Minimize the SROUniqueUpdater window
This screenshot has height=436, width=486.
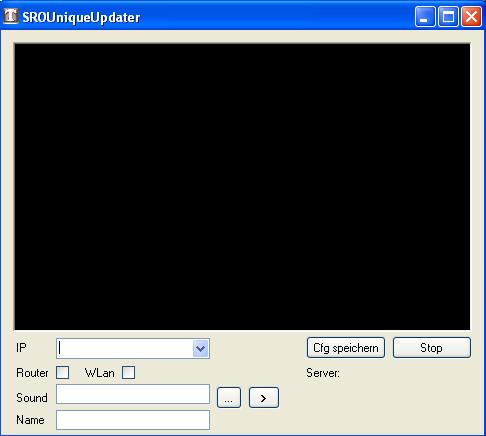pyautogui.click(x=425, y=16)
